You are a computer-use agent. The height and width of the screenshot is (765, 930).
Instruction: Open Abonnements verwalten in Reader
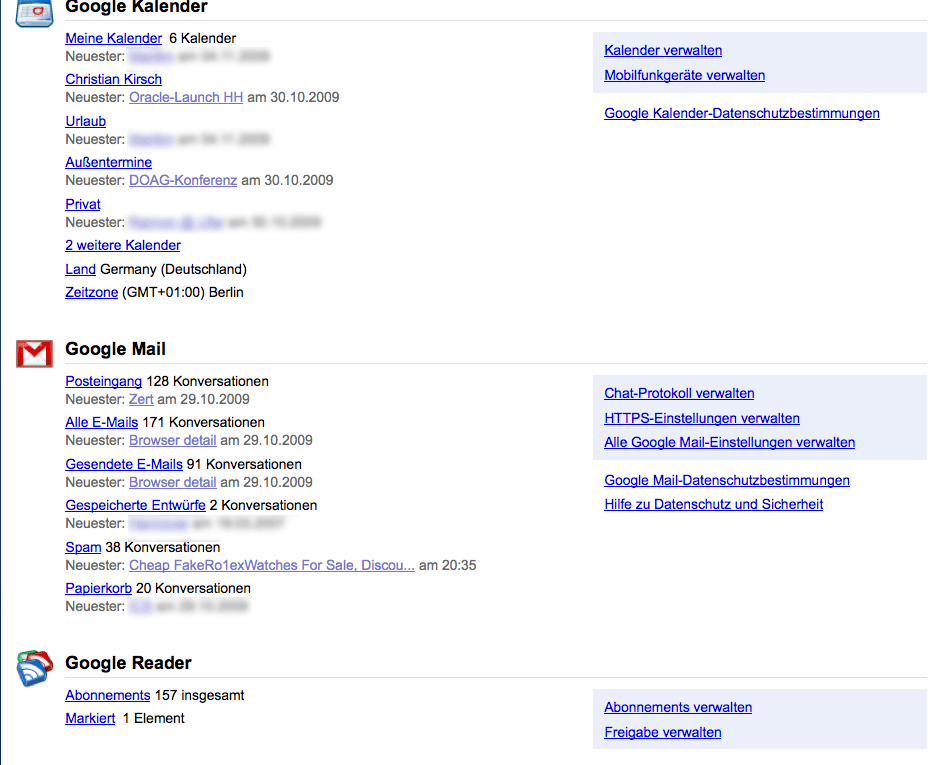click(678, 707)
